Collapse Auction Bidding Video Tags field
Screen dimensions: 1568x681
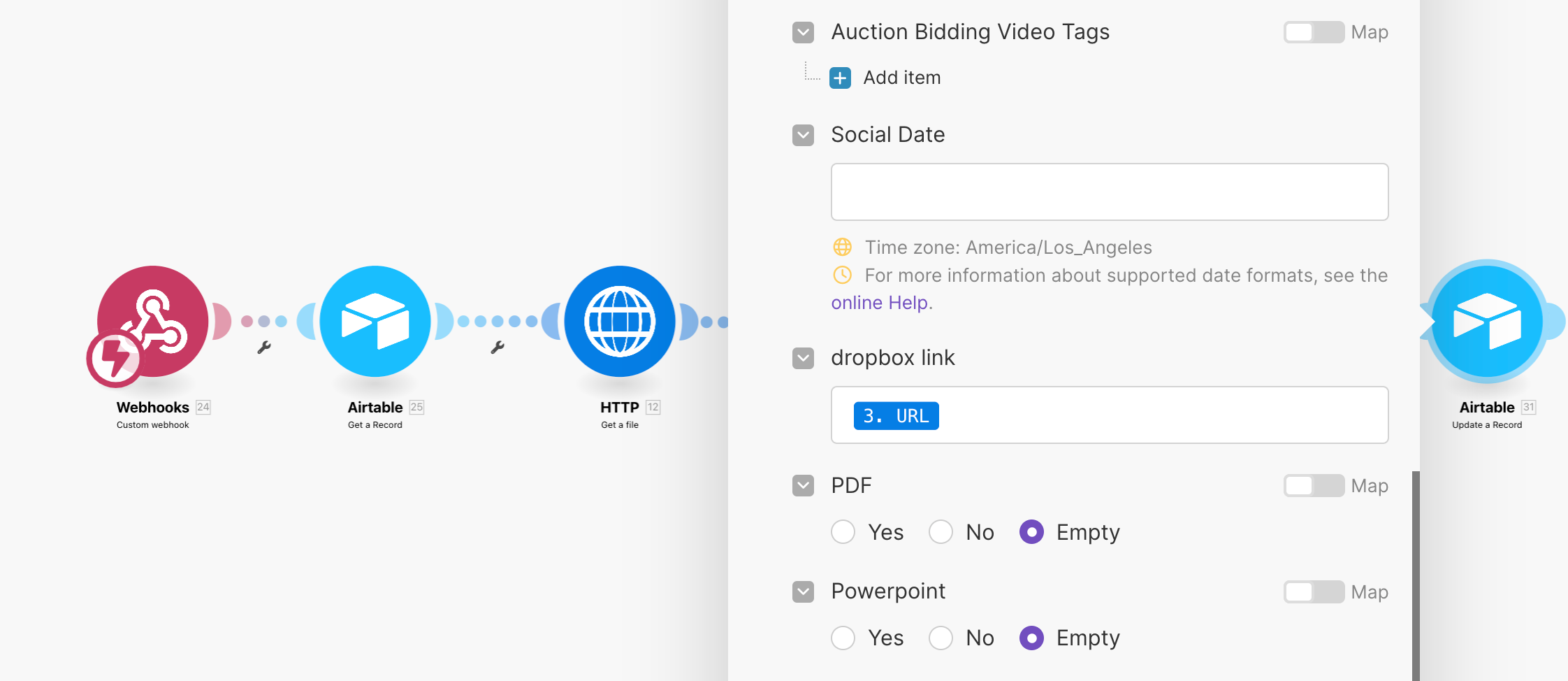pos(804,32)
